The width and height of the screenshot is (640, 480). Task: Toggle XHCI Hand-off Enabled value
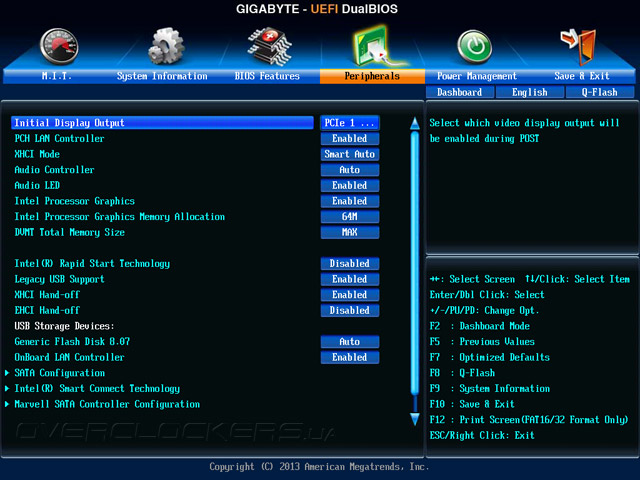pyautogui.click(x=349, y=295)
